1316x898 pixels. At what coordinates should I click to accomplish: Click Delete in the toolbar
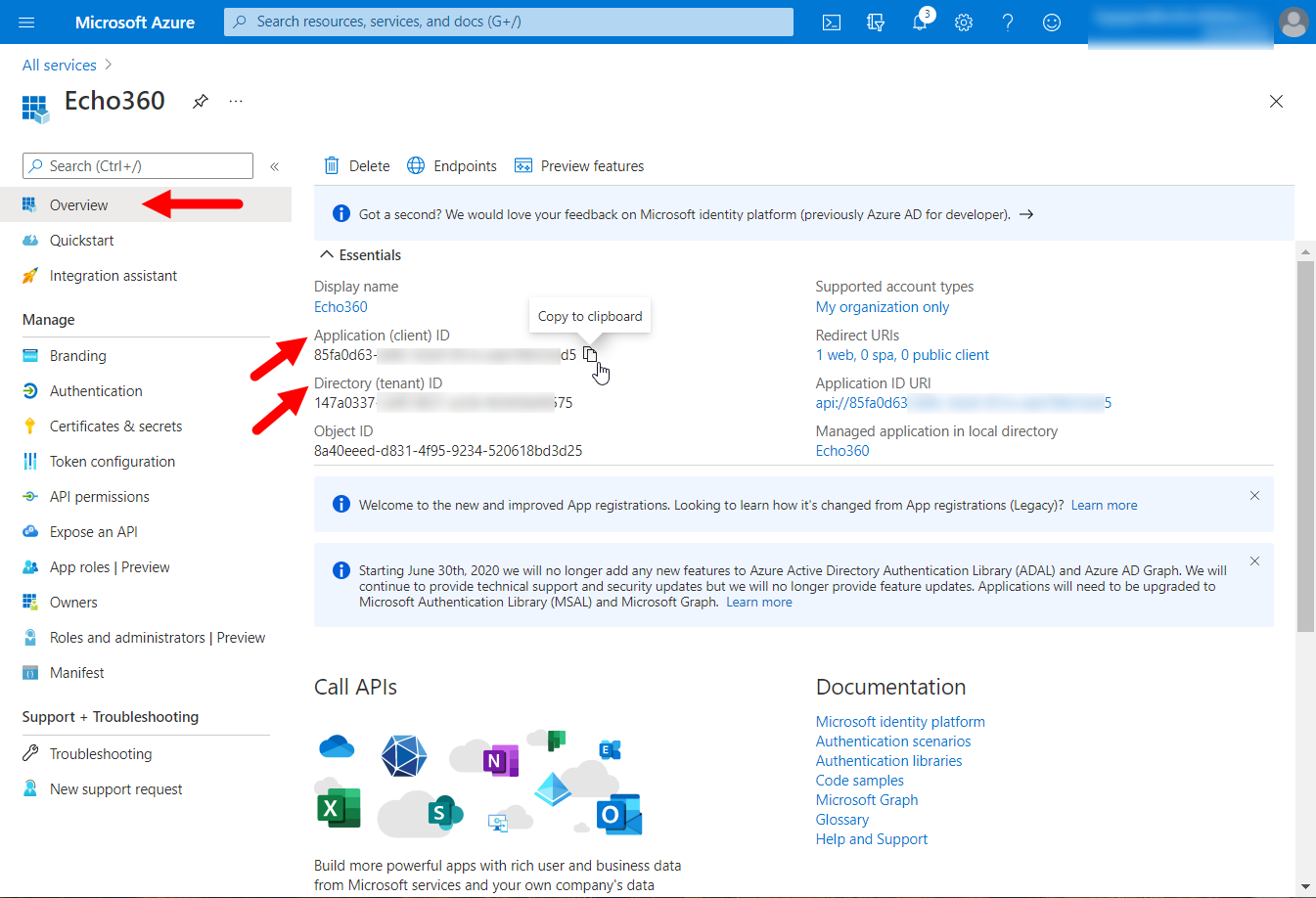point(357,166)
